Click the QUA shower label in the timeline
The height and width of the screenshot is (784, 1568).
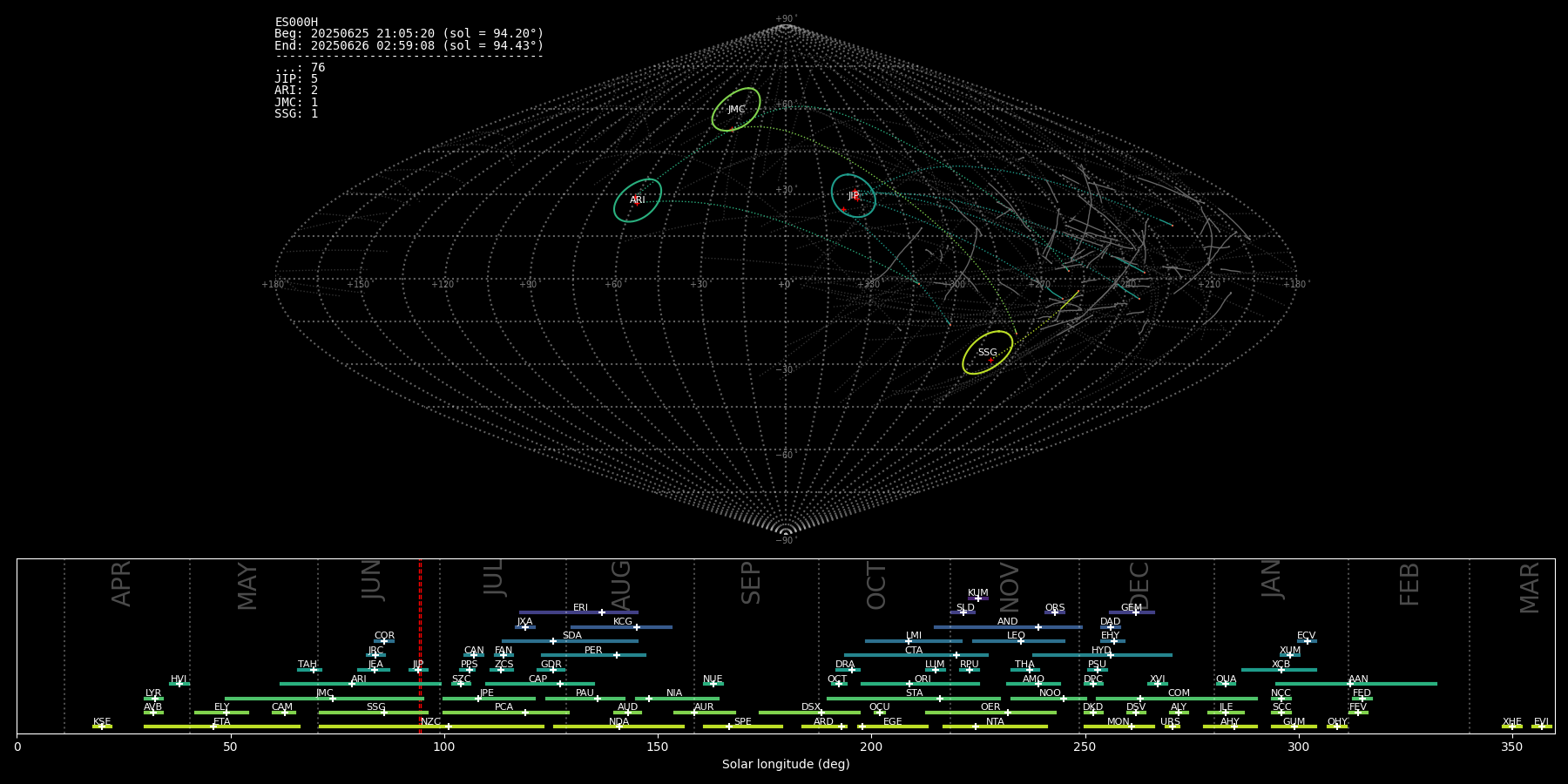click(x=1227, y=679)
